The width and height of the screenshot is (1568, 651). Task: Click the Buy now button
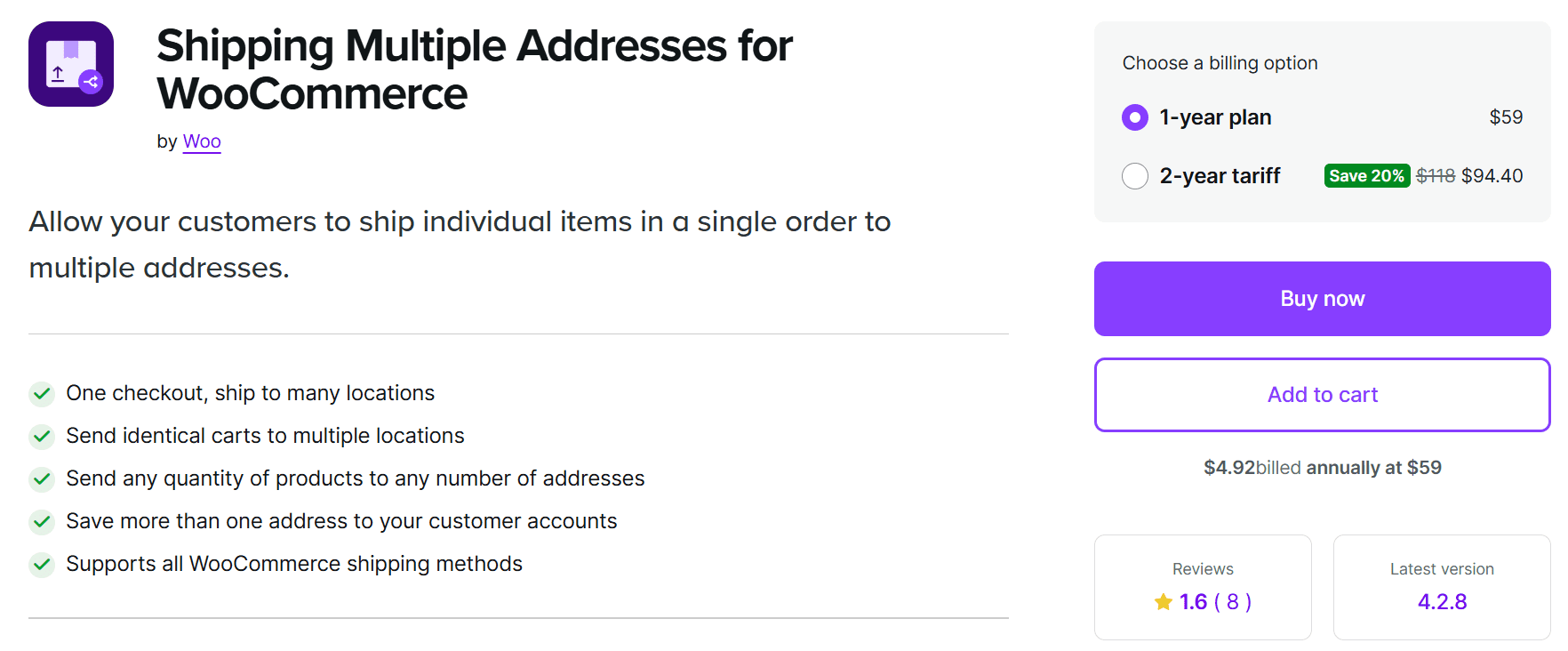1322,299
